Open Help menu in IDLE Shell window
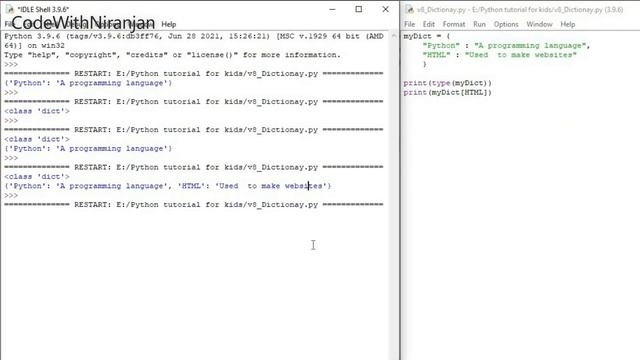Image resolution: width=640 pixels, height=360 pixels. [169, 24]
